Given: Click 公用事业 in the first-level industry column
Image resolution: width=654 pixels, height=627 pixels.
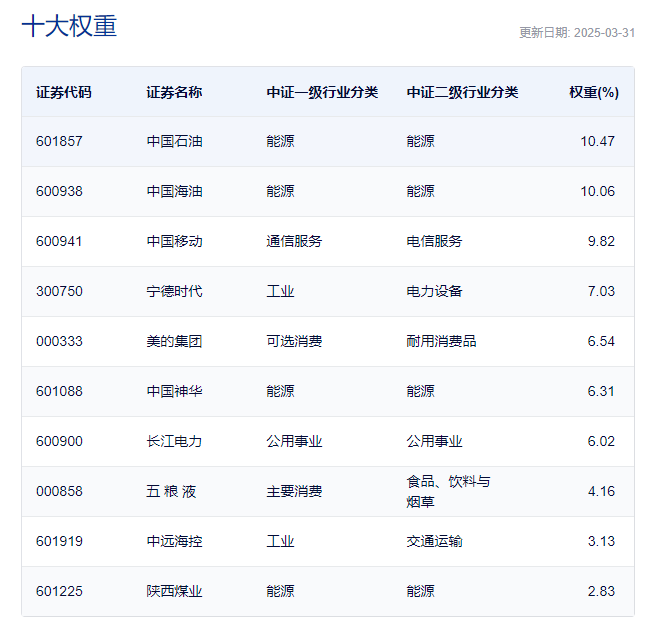Looking at the screenshot, I should tap(294, 441).
